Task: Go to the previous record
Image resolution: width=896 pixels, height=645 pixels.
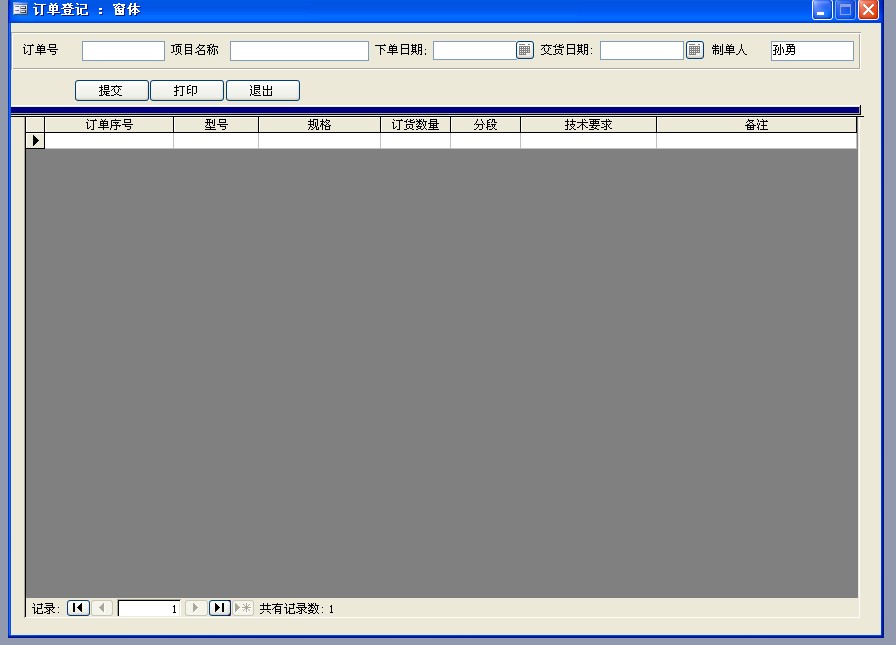Action: (x=103, y=608)
